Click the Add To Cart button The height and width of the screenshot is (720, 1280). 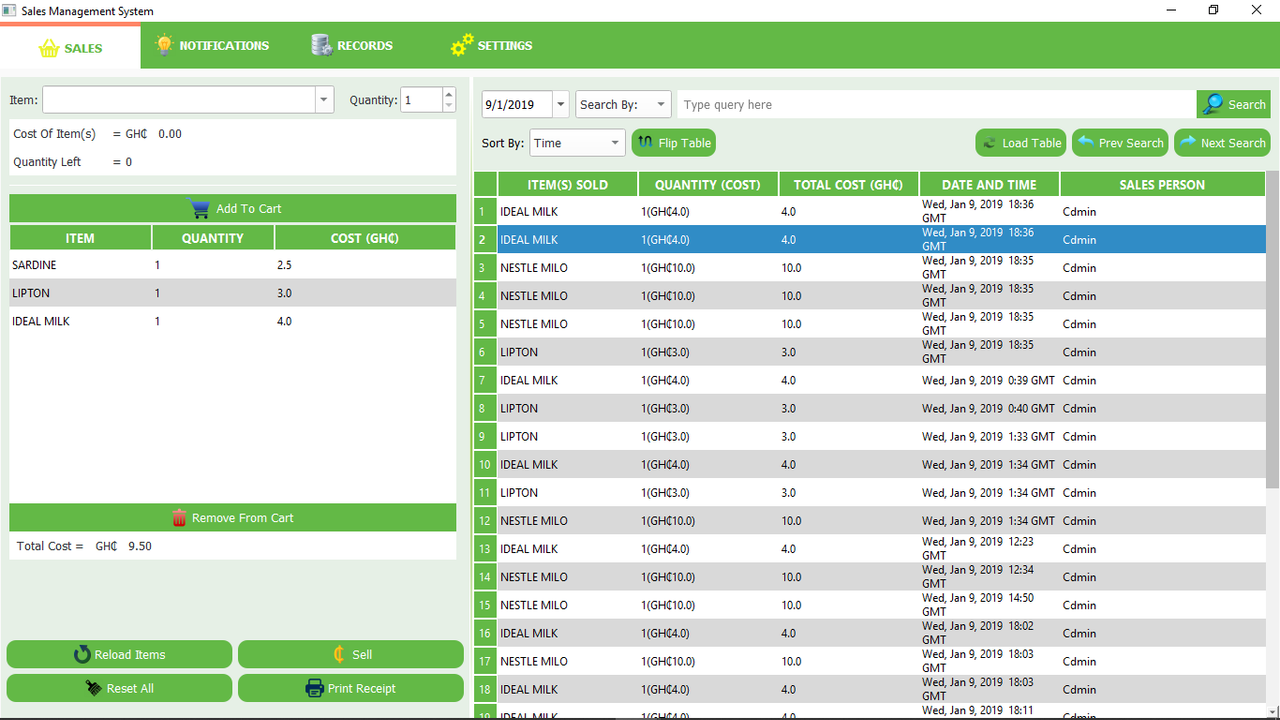coord(233,209)
